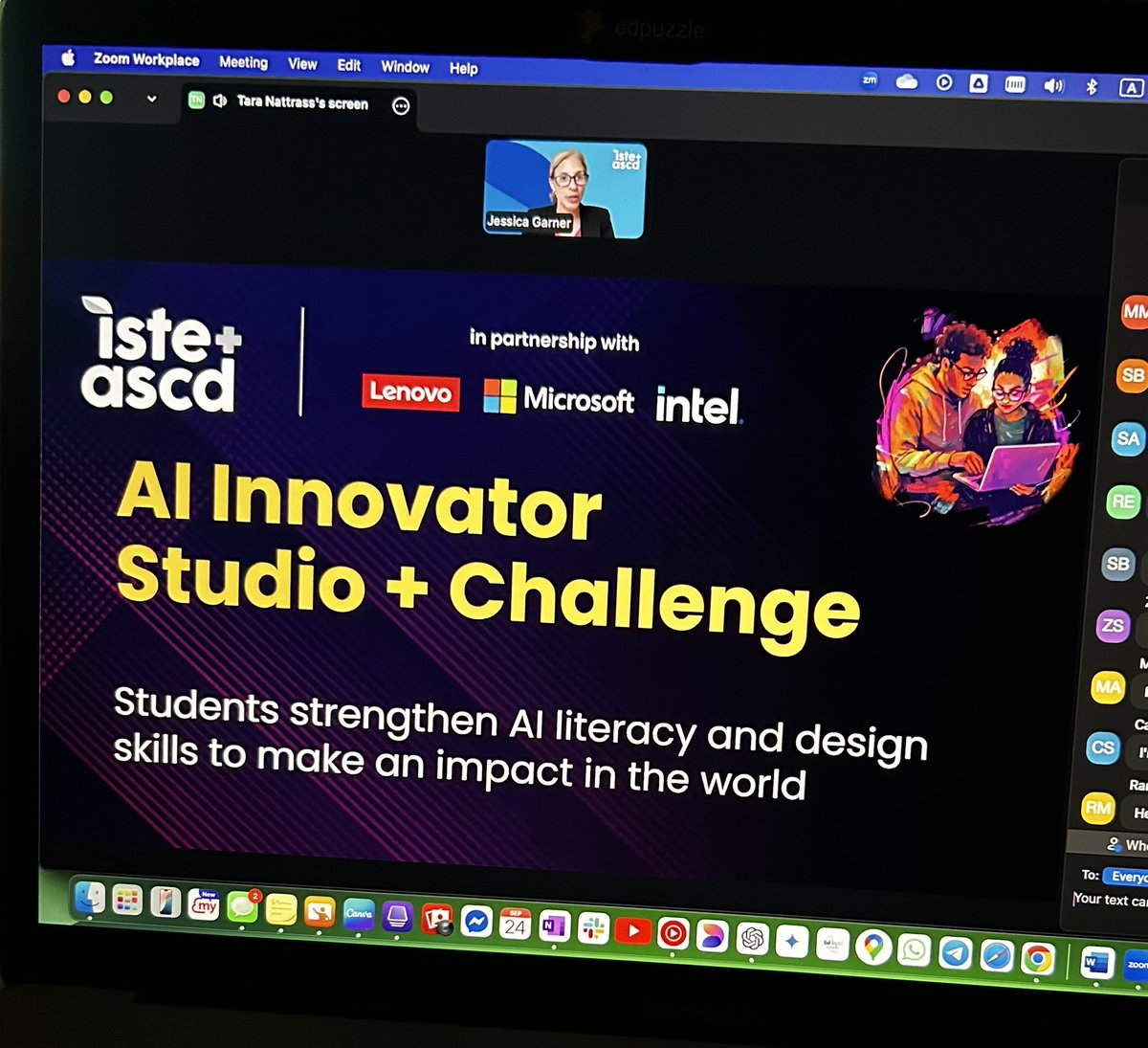The image size is (1148, 1048).
Task: Open Launchpad from the dock
Action: (x=127, y=900)
